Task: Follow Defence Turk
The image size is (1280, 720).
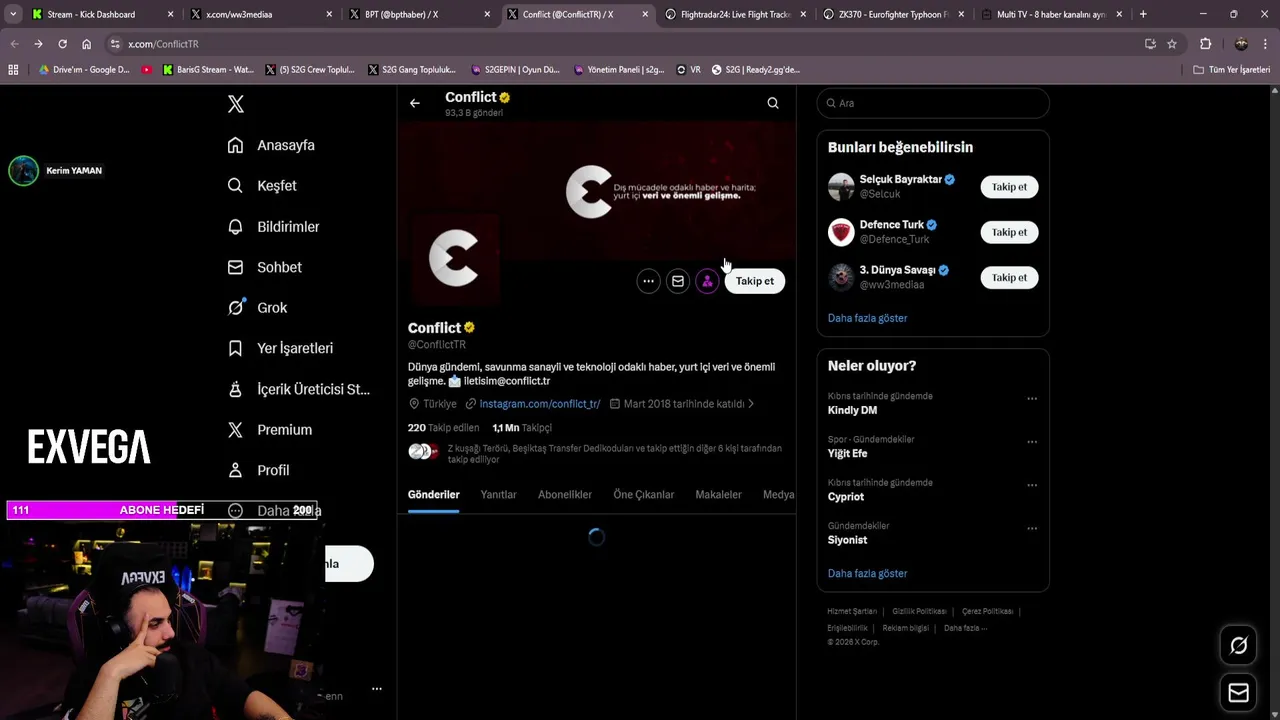Action: point(1009,232)
